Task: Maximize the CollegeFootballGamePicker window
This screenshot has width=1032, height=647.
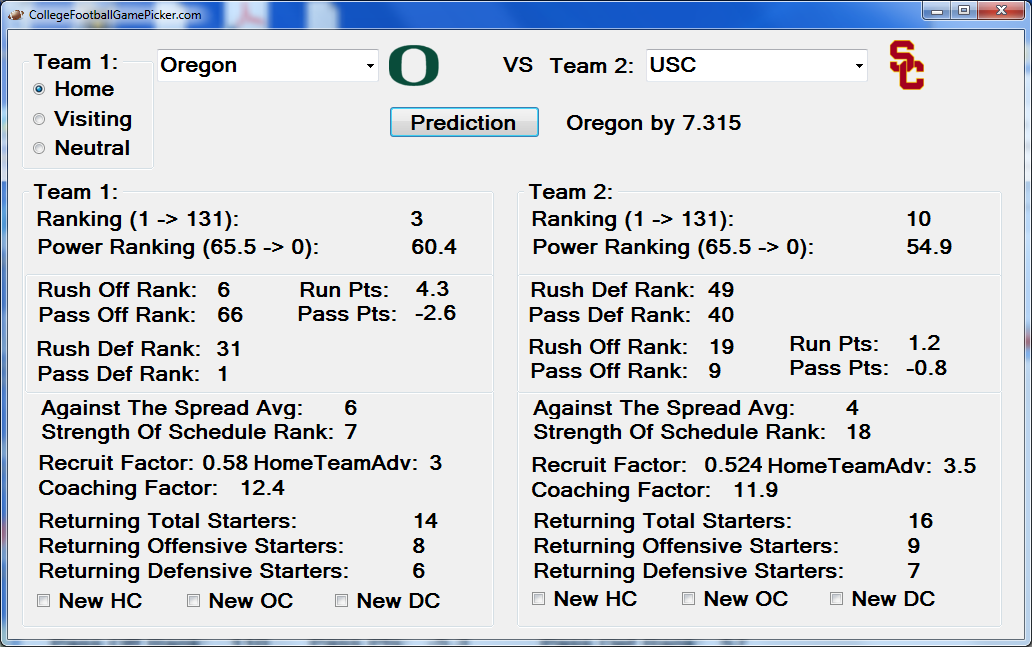Action: coord(964,11)
